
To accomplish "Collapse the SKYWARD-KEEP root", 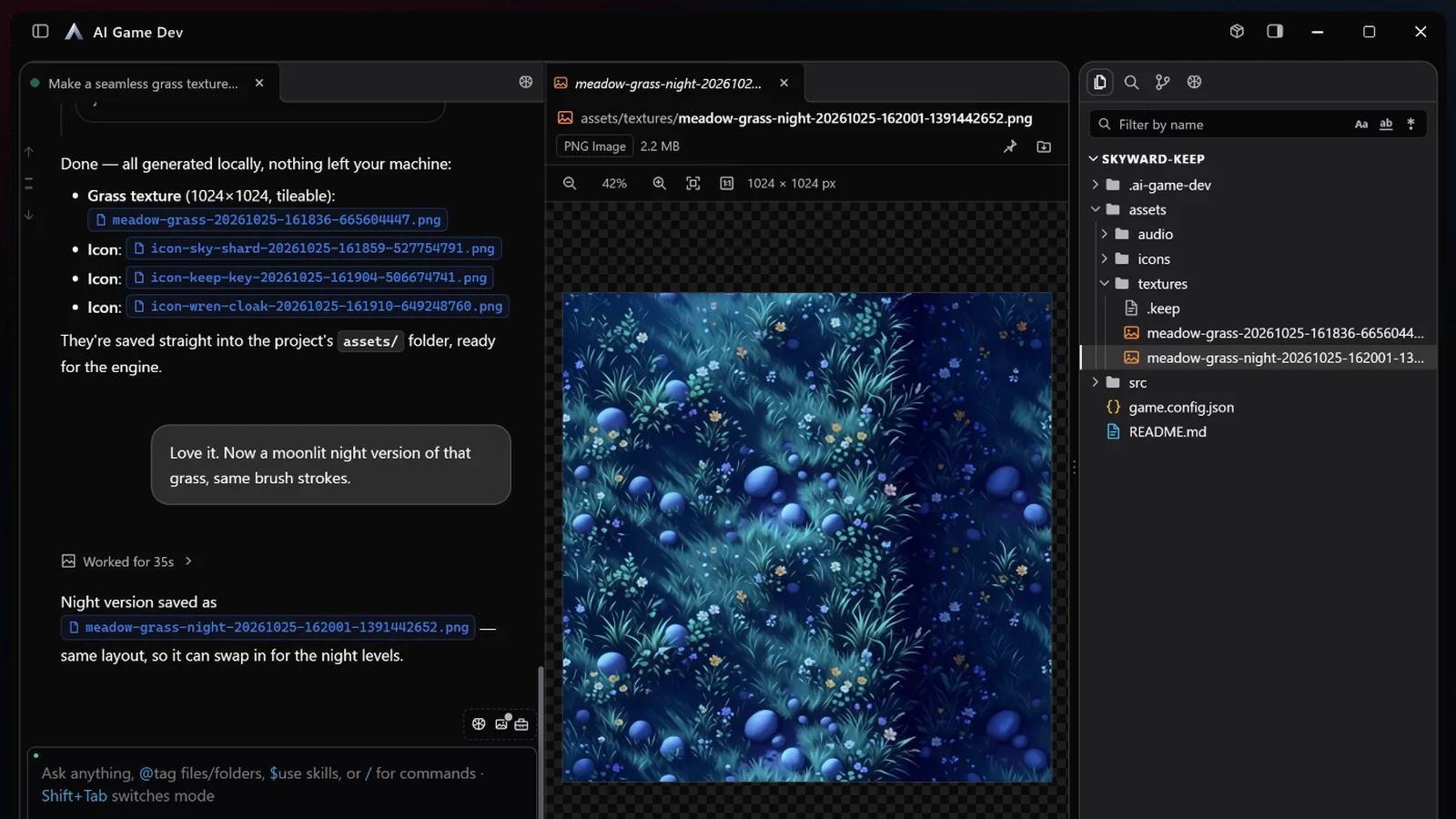I will [x=1093, y=158].
